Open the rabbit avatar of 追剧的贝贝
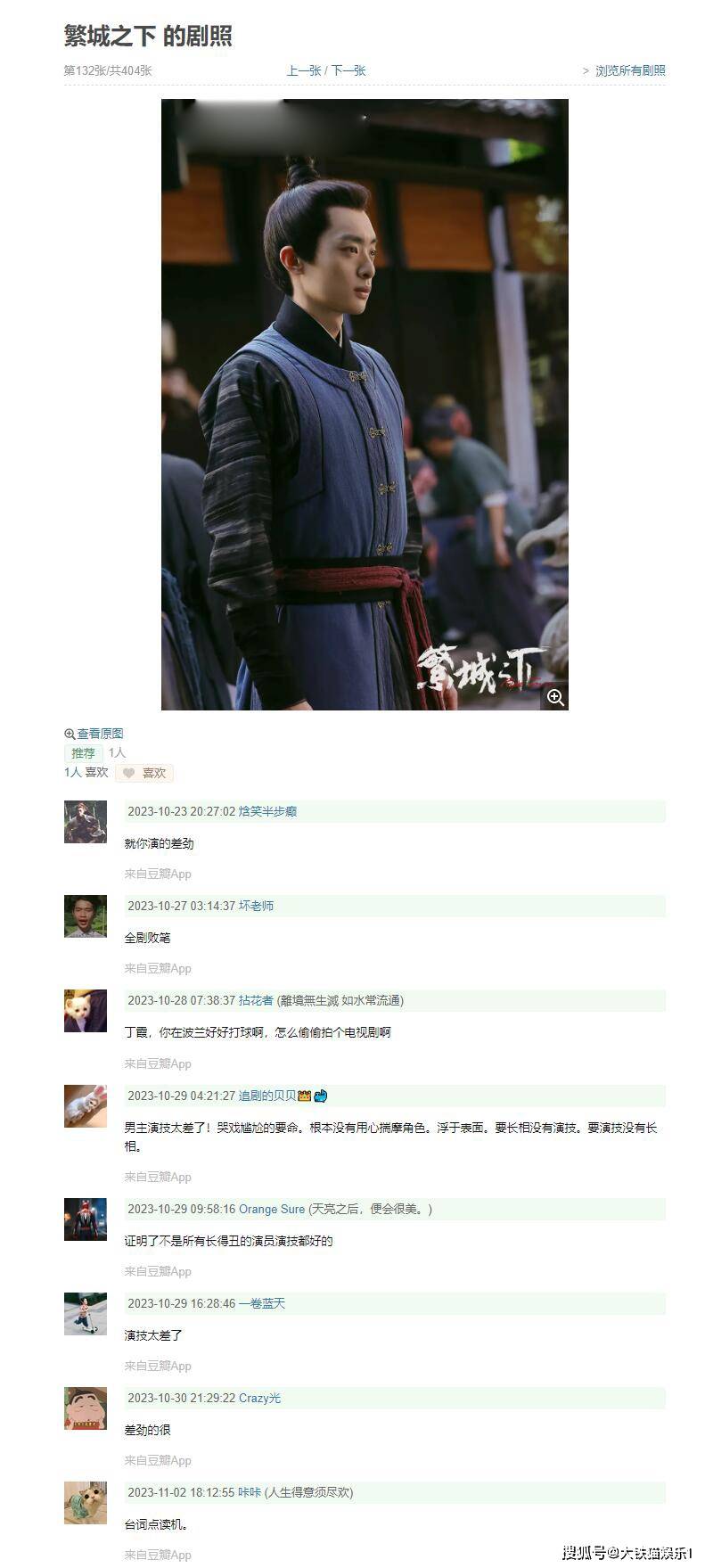The height and width of the screenshot is (1568, 705). (86, 1106)
